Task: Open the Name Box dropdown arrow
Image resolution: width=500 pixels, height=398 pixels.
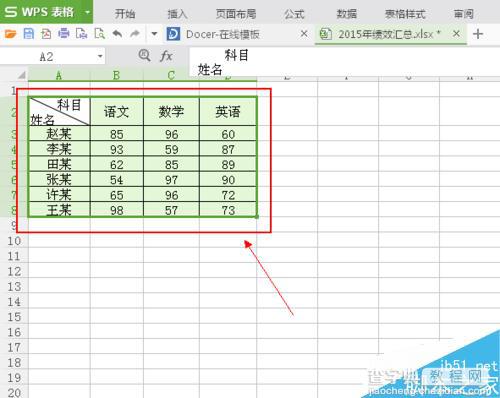Action: [100, 56]
